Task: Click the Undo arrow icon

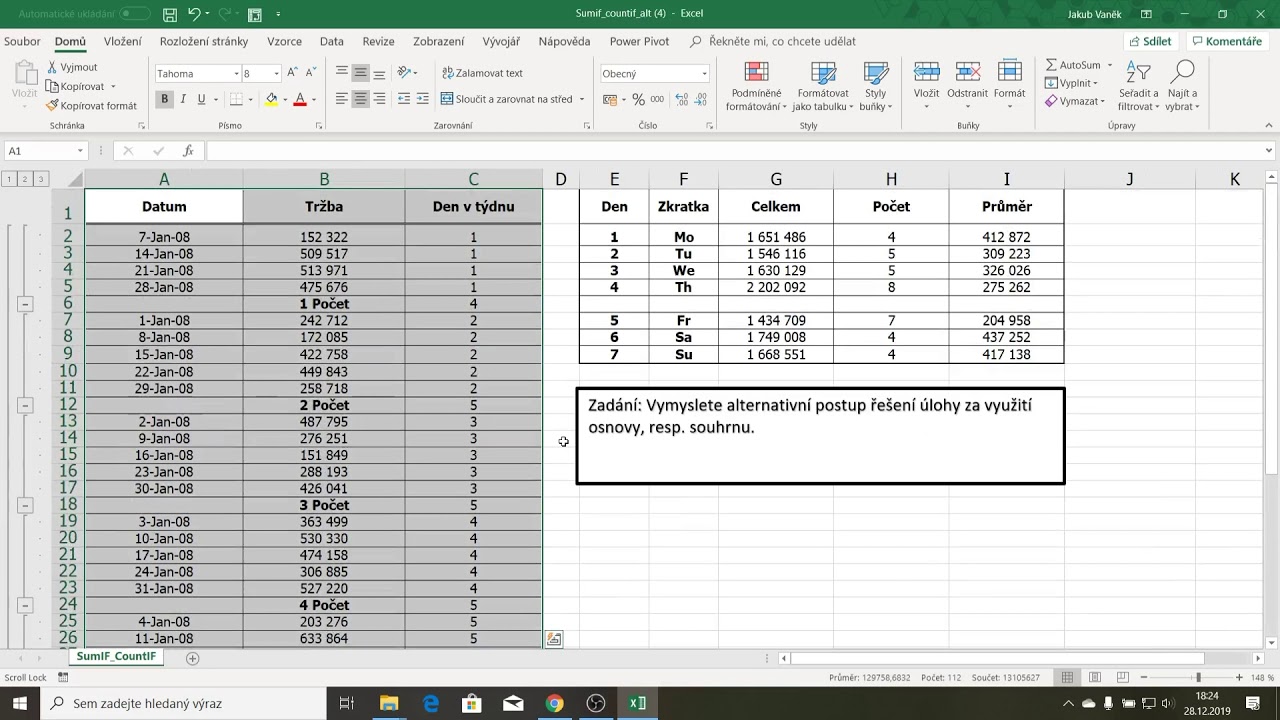Action: tap(194, 15)
